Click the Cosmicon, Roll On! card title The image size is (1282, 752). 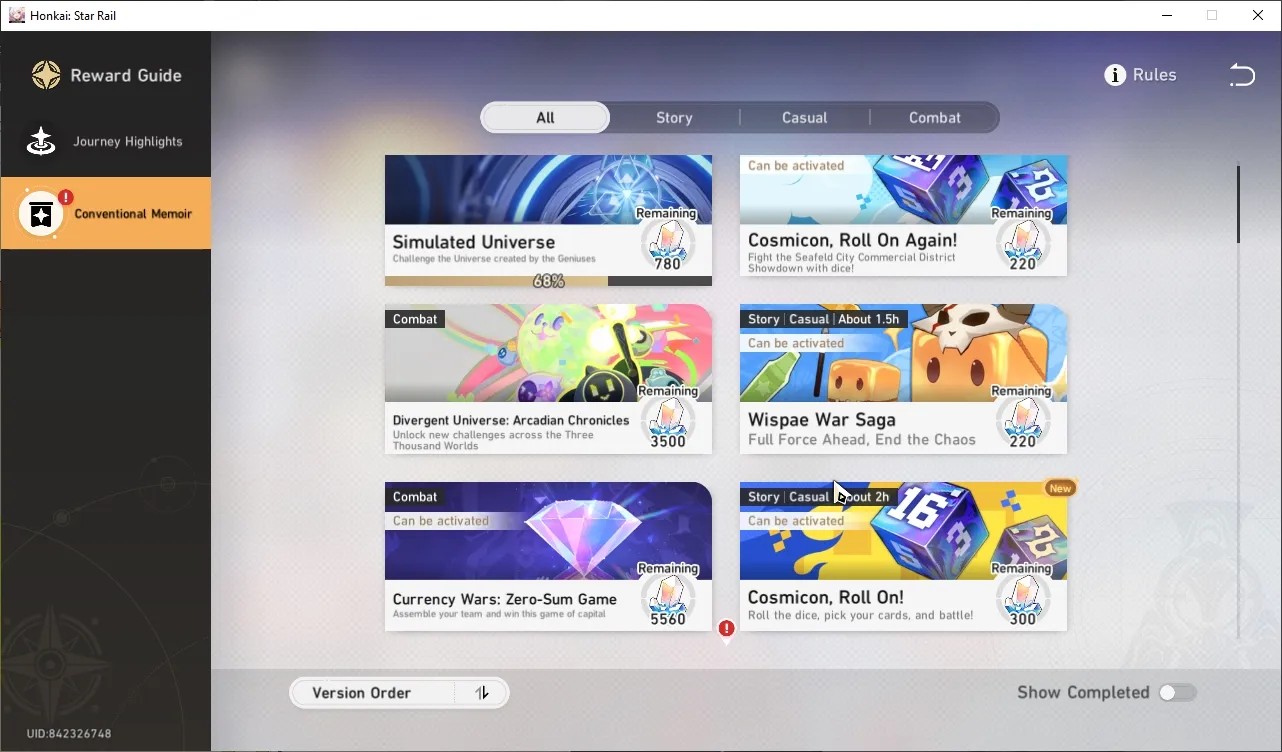[x=826, y=597]
